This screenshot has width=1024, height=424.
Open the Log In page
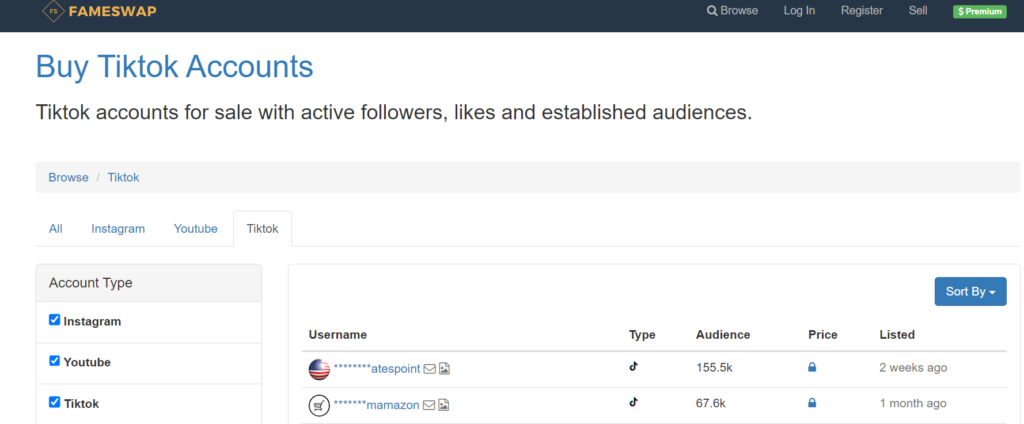pyautogui.click(x=799, y=11)
